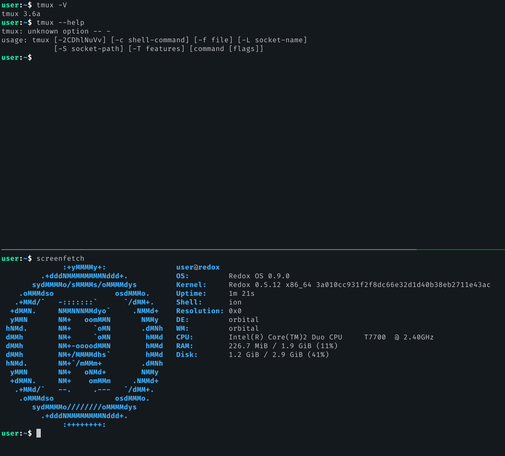Screen dimensions: 505x456
Task: Select shell value 'ion'
Action: [235, 302]
